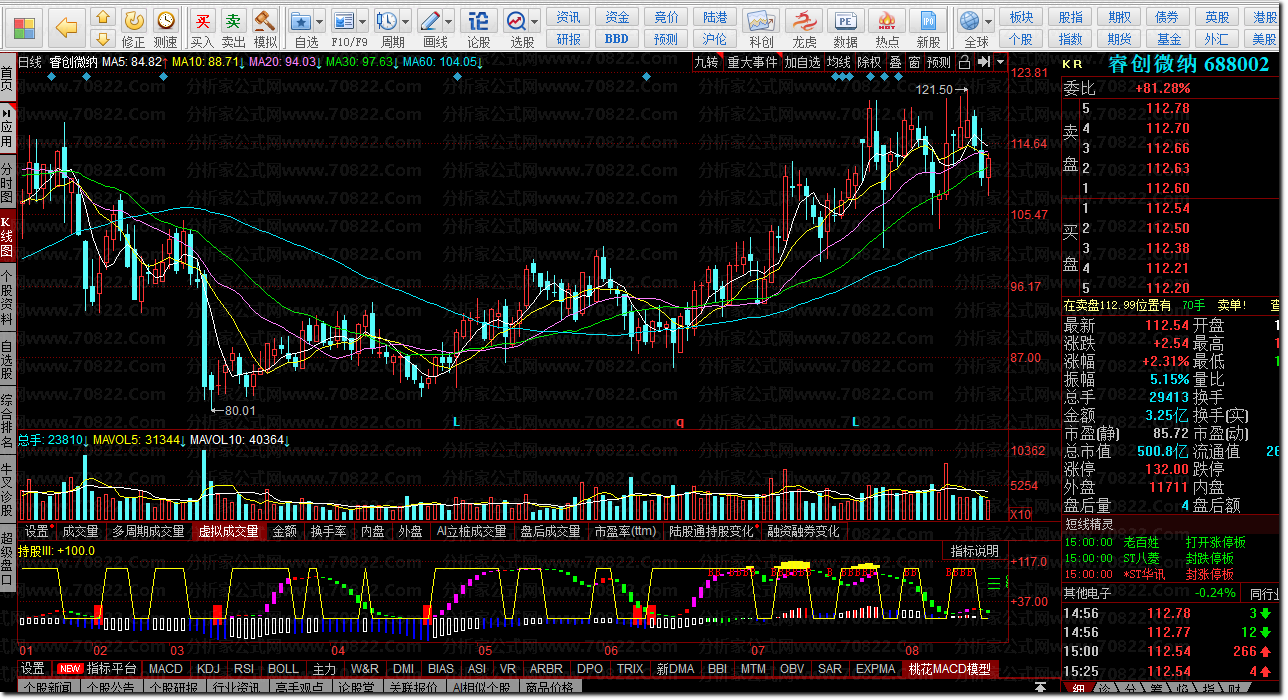Click the magenta q marker under the chart
The image size is (1288, 700).
tap(680, 422)
